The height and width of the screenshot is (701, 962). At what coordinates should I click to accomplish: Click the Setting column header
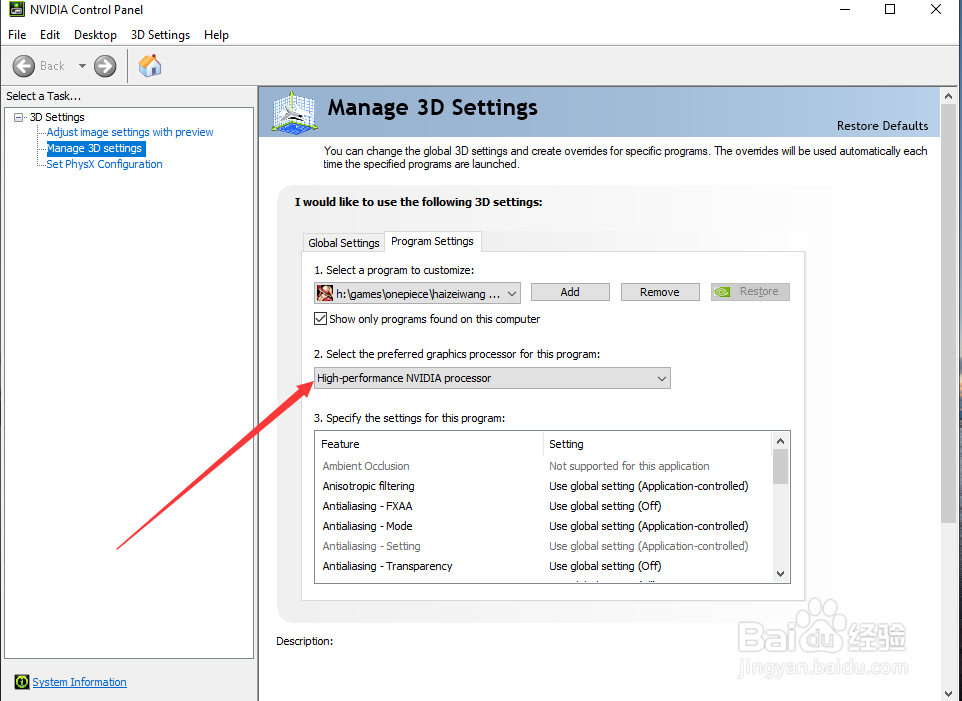[x=657, y=444]
